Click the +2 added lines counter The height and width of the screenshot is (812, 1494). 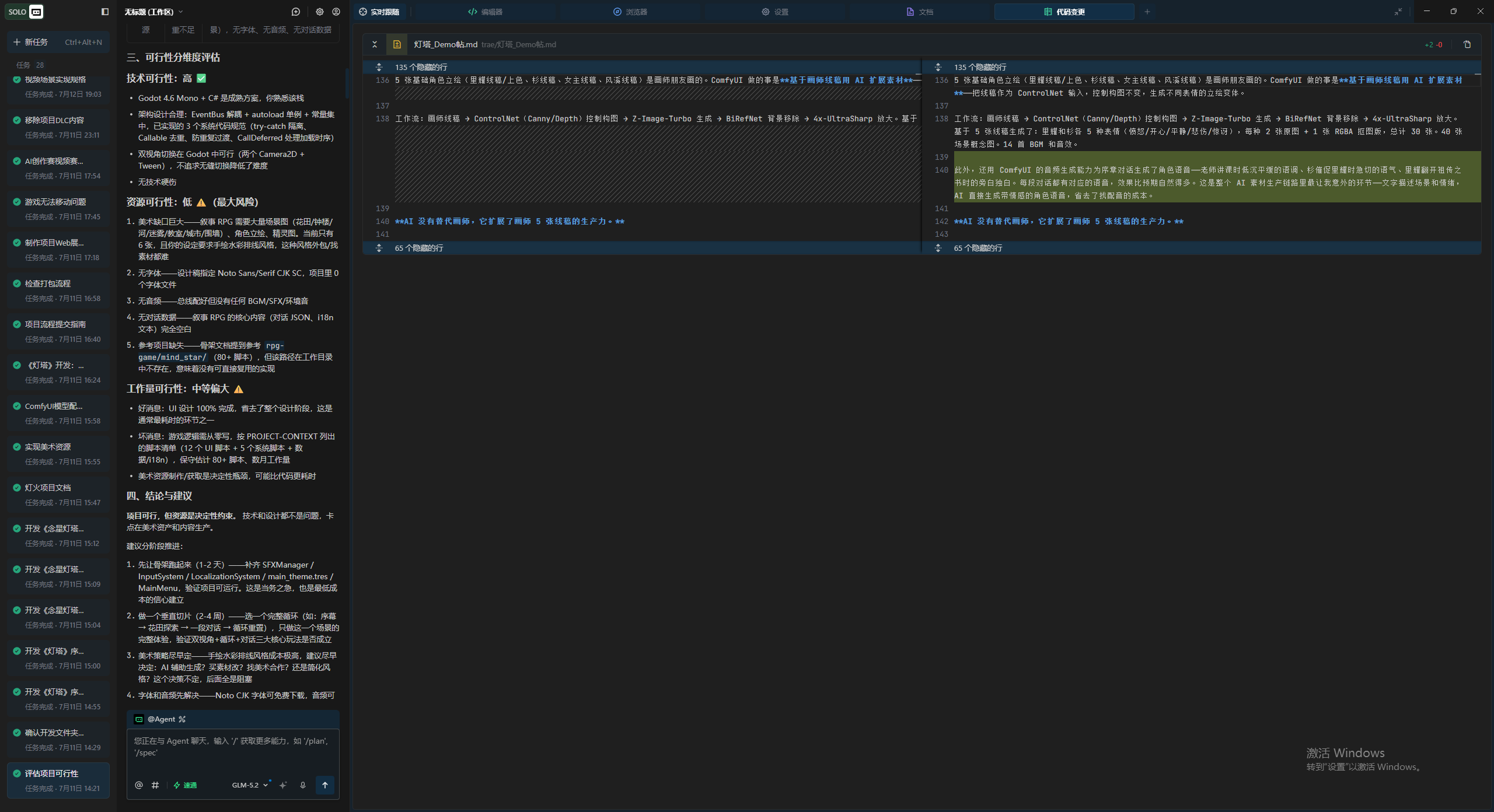1429,45
